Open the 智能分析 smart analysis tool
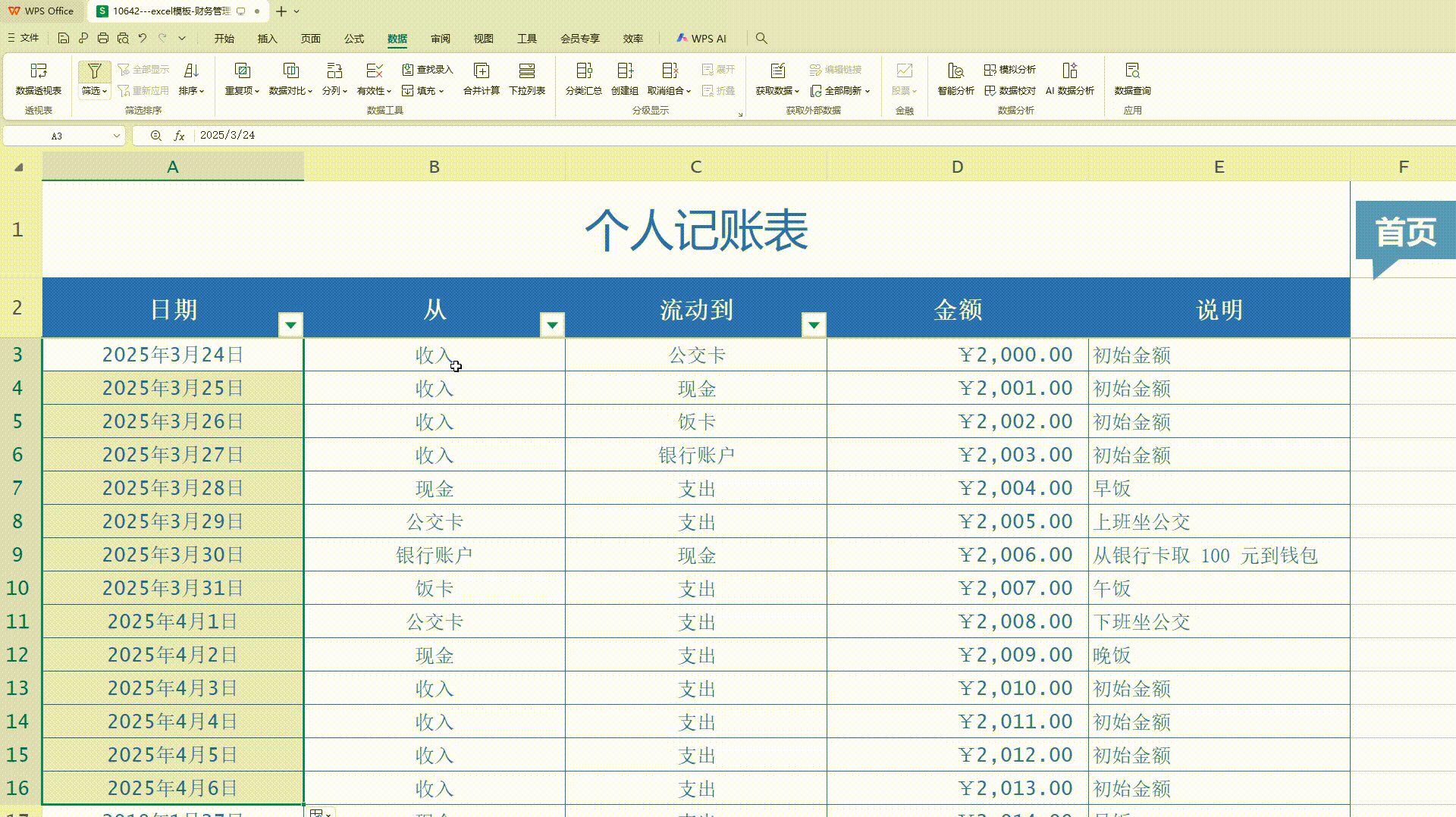1456x817 pixels. click(x=955, y=79)
